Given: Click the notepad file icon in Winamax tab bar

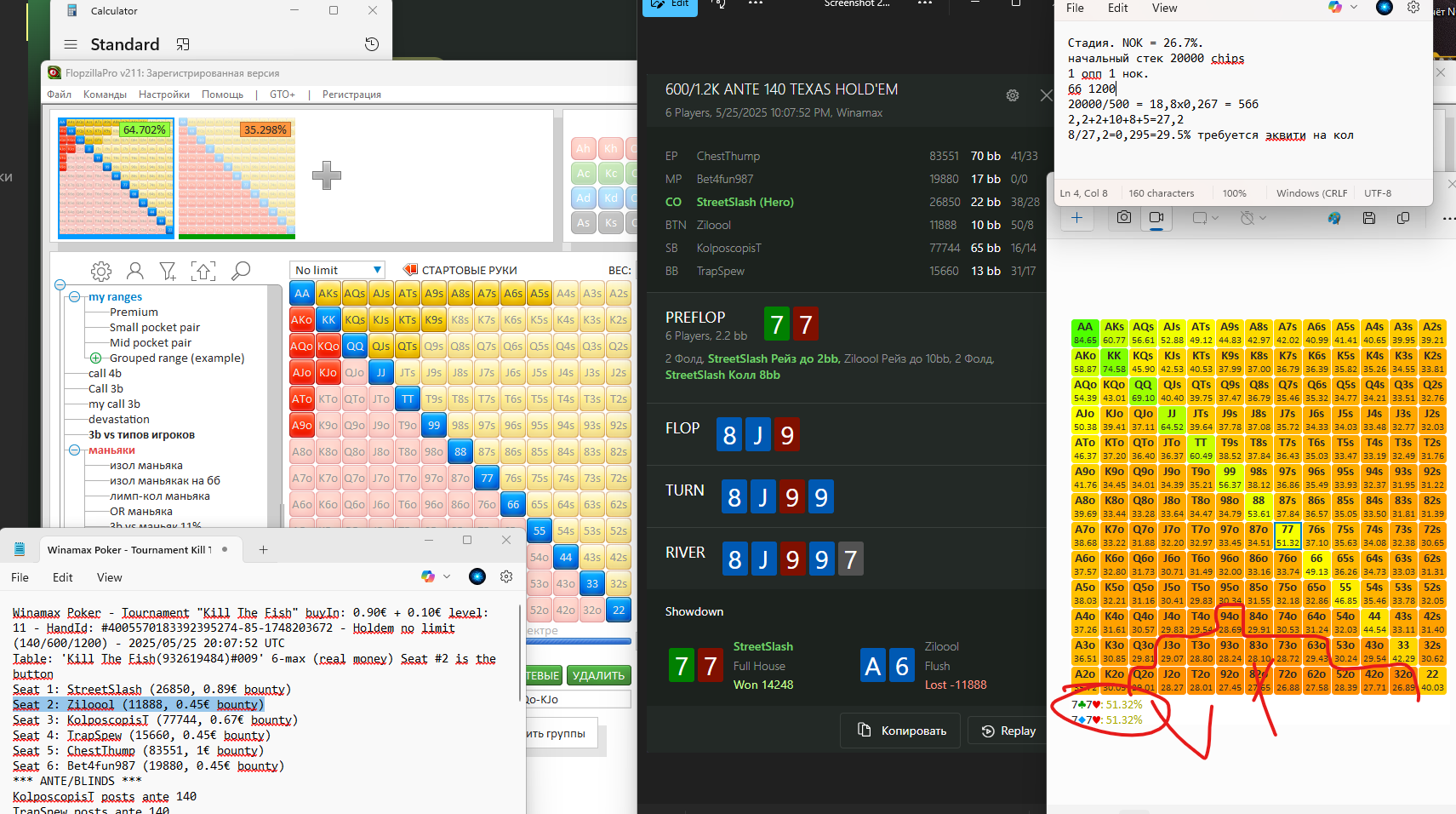Looking at the screenshot, I should pos(20,549).
